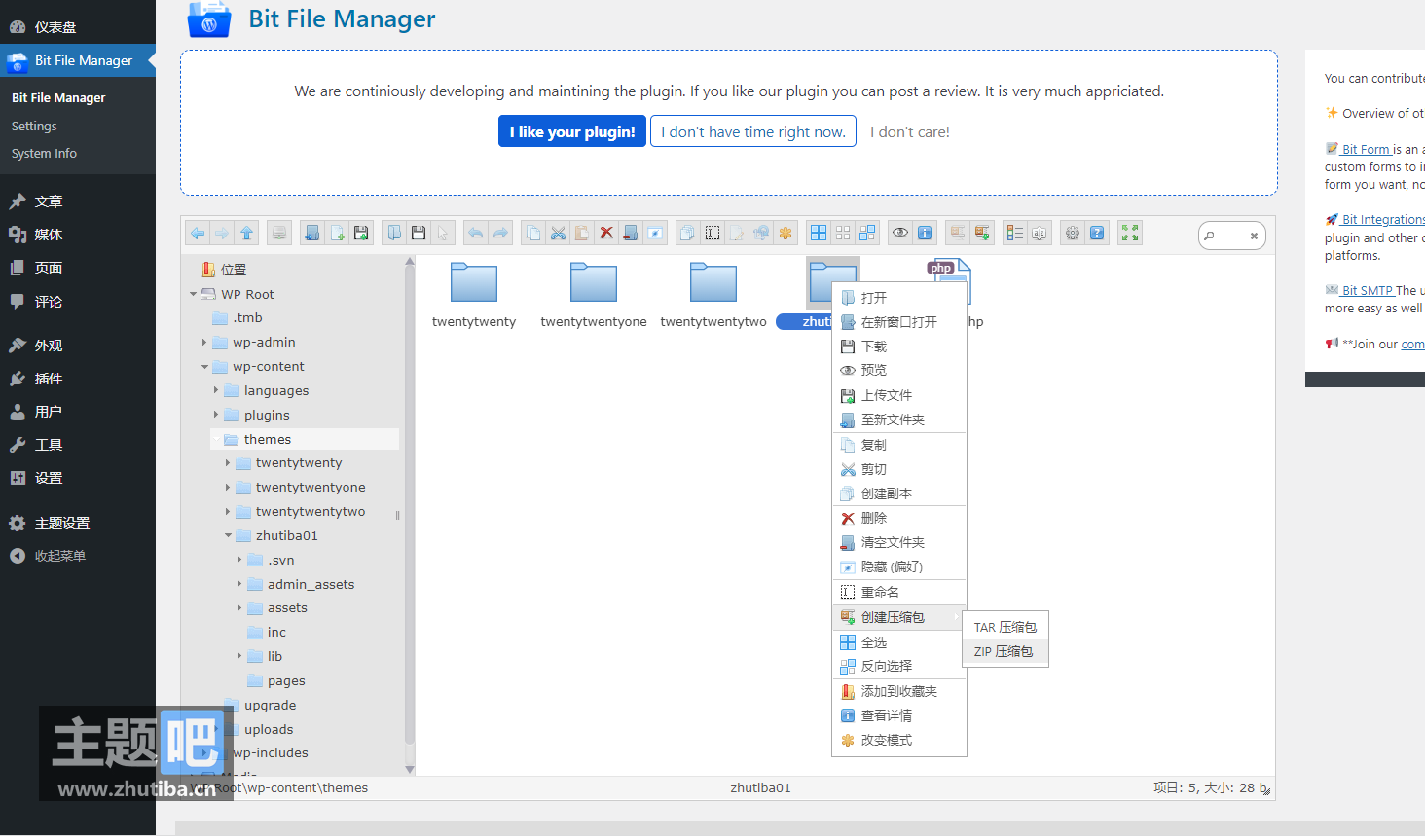Clear search with the x icon

tap(1254, 236)
